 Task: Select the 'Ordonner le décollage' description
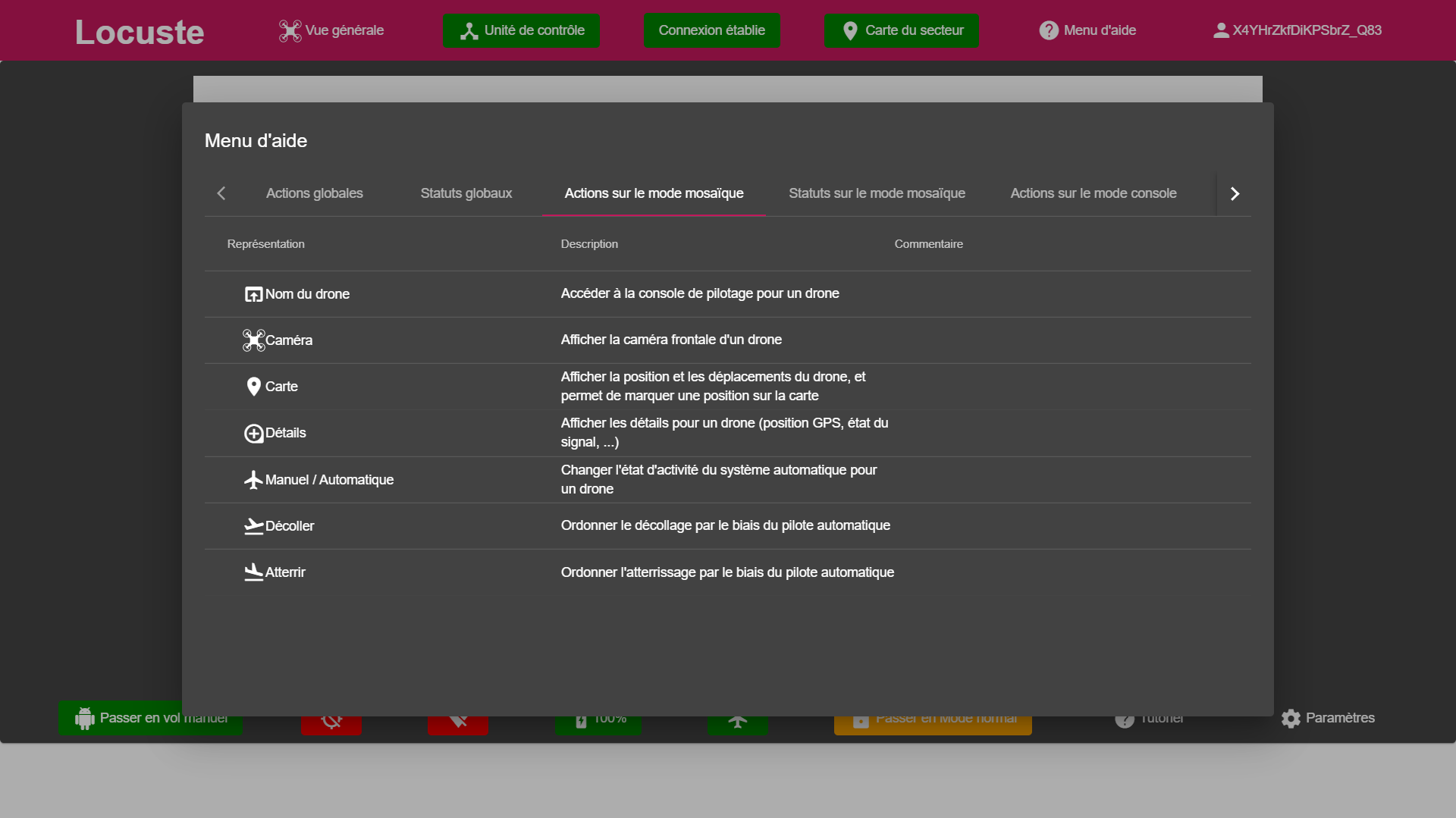(726, 525)
